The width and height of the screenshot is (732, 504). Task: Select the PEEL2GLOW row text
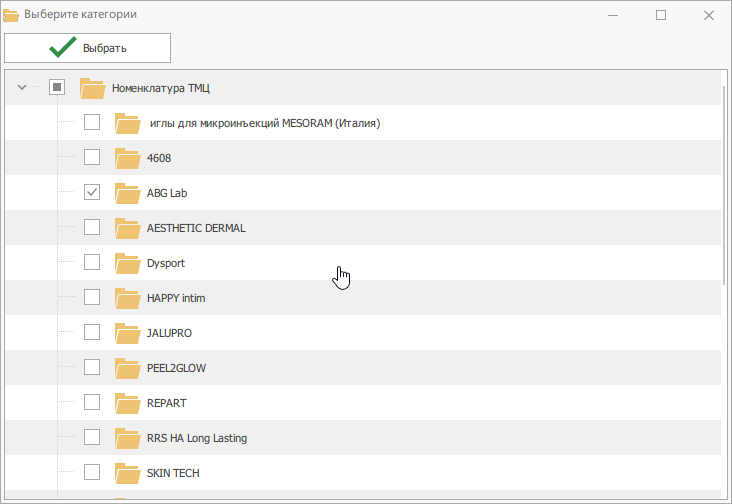point(176,368)
